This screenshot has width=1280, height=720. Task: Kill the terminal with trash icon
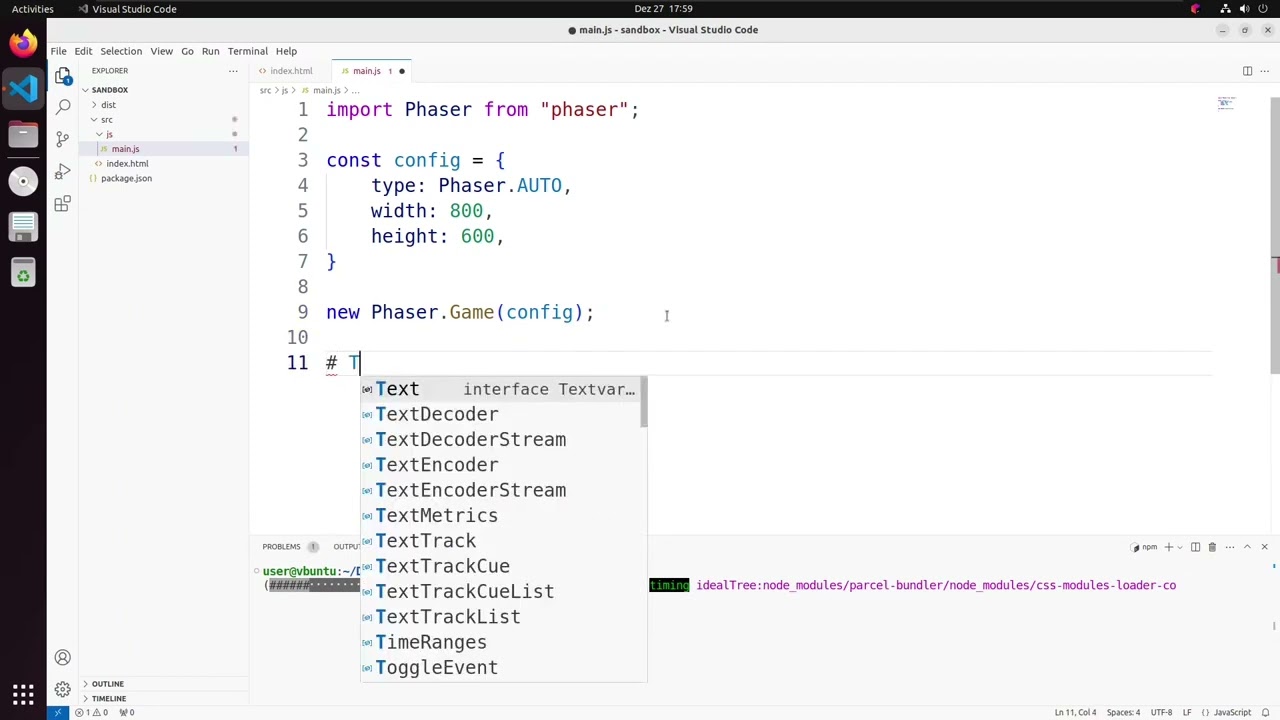[1212, 547]
